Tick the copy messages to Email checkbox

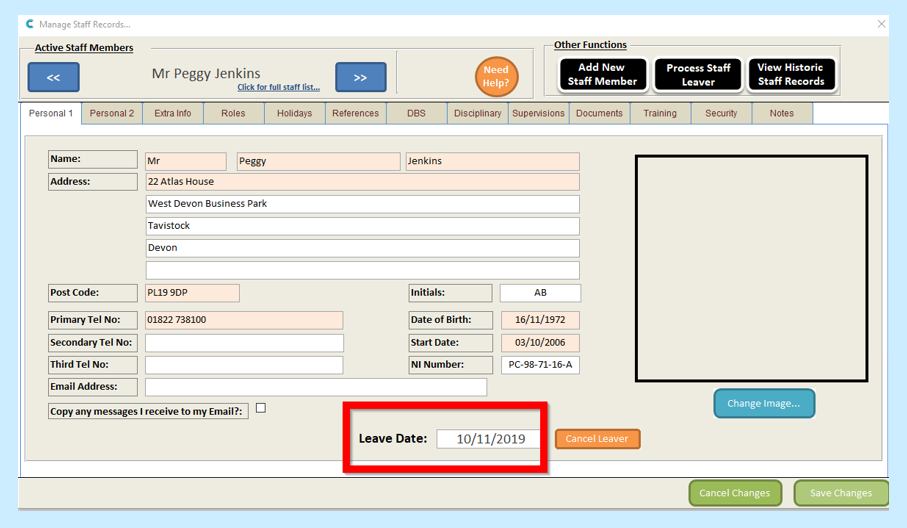coord(261,408)
